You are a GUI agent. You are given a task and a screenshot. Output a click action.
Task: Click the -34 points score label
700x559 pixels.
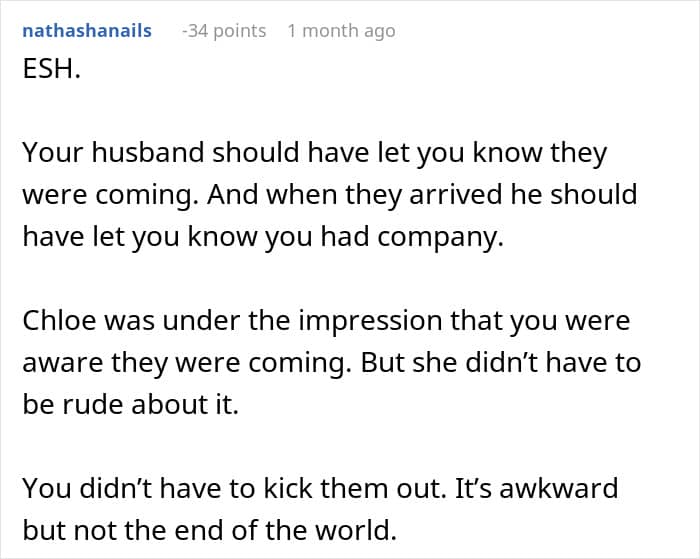[x=224, y=31]
